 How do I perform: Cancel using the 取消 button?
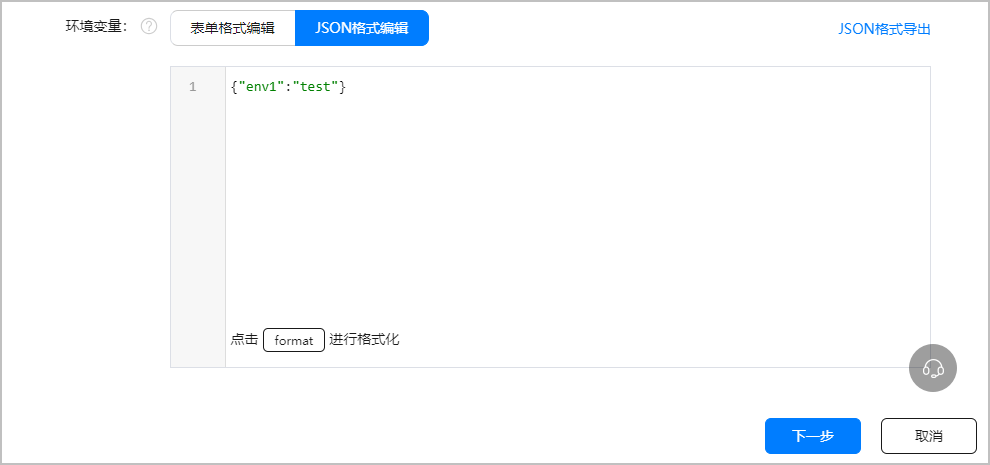928,436
